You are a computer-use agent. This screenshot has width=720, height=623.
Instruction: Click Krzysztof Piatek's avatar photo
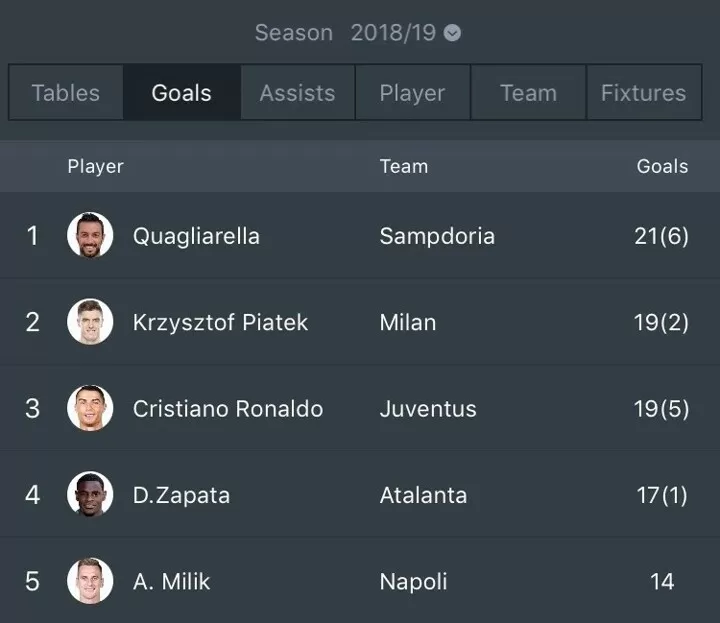[90, 321]
